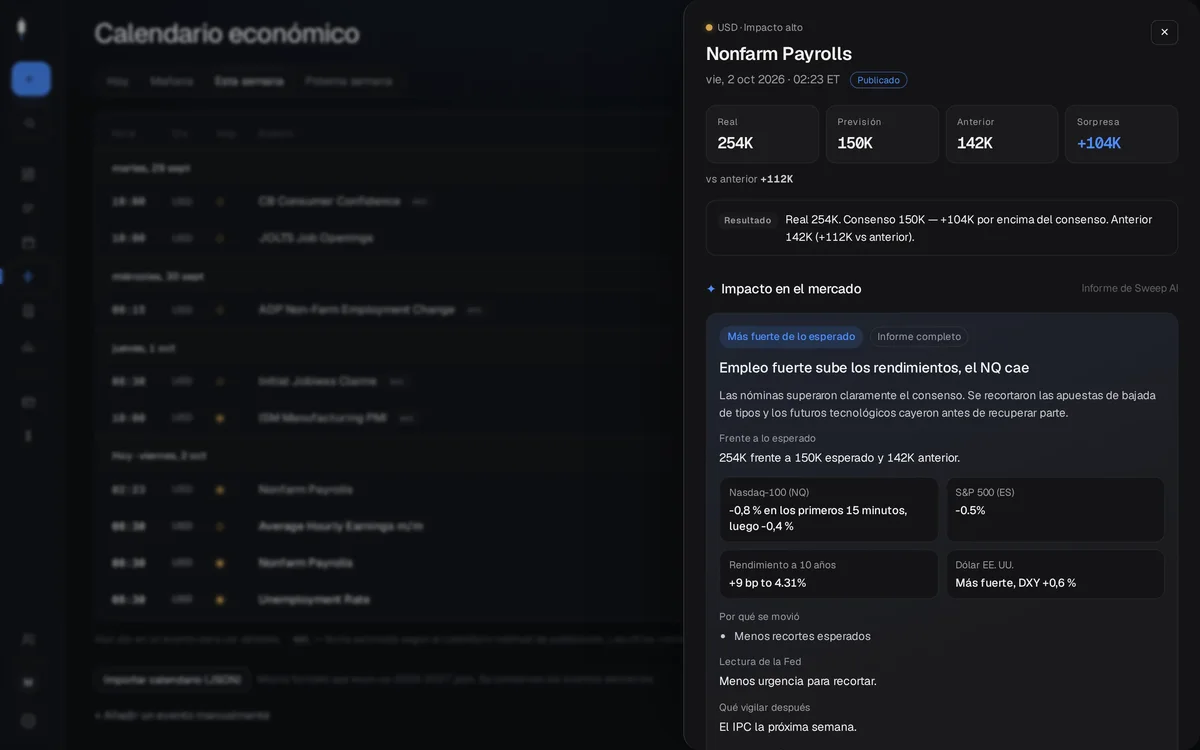Select the Más fuerte de lo esperado pill
The width and height of the screenshot is (1200, 750).
pos(791,337)
